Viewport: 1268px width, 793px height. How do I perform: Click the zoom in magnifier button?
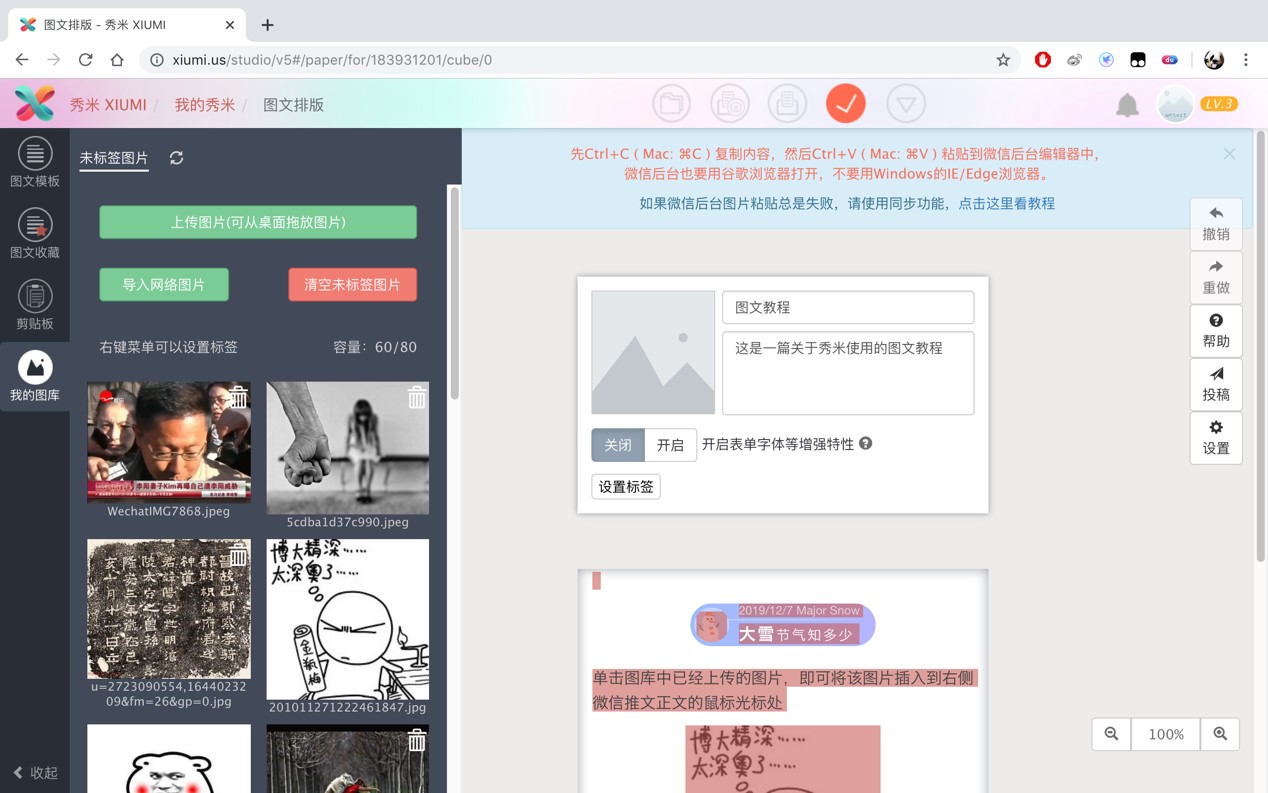coord(1220,734)
